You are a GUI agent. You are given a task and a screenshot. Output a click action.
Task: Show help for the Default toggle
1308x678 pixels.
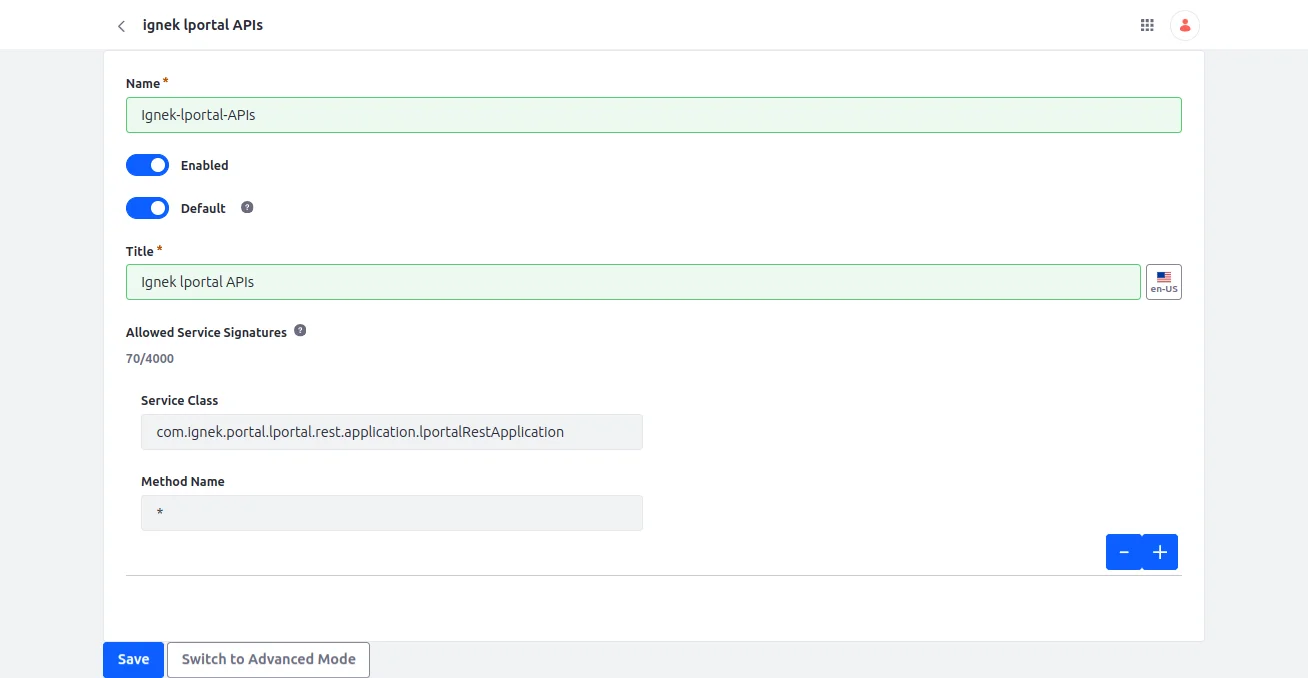(247, 208)
